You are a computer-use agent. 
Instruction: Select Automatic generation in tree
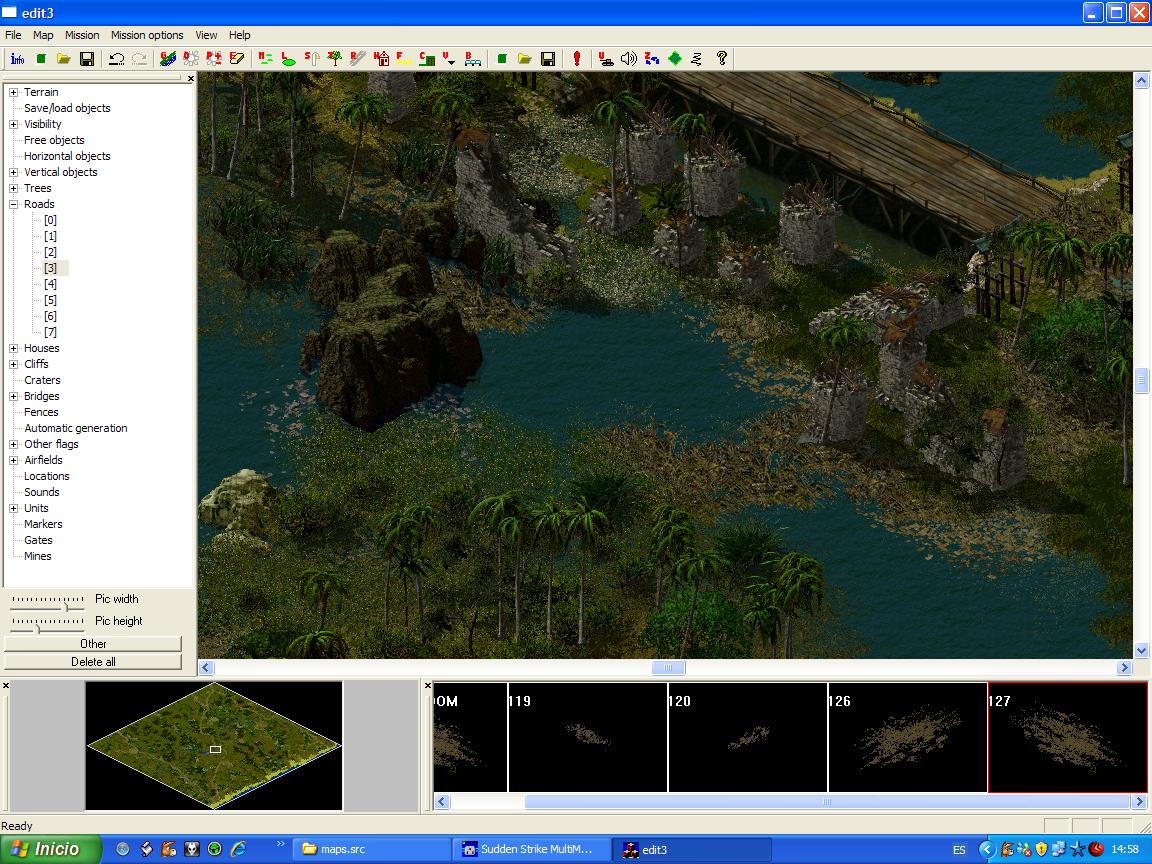pos(76,428)
